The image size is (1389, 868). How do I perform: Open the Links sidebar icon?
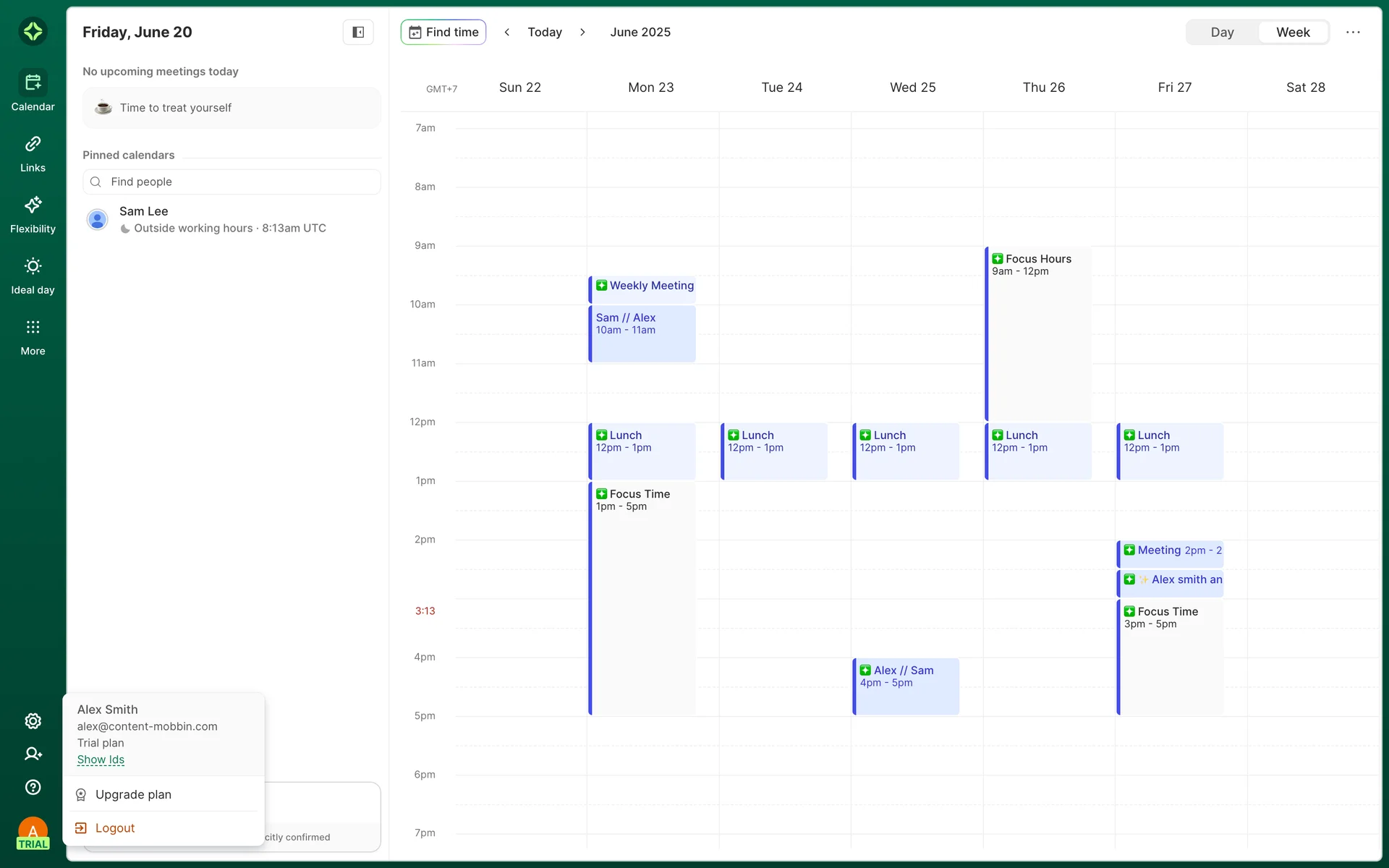pyautogui.click(x=33, y=144)
